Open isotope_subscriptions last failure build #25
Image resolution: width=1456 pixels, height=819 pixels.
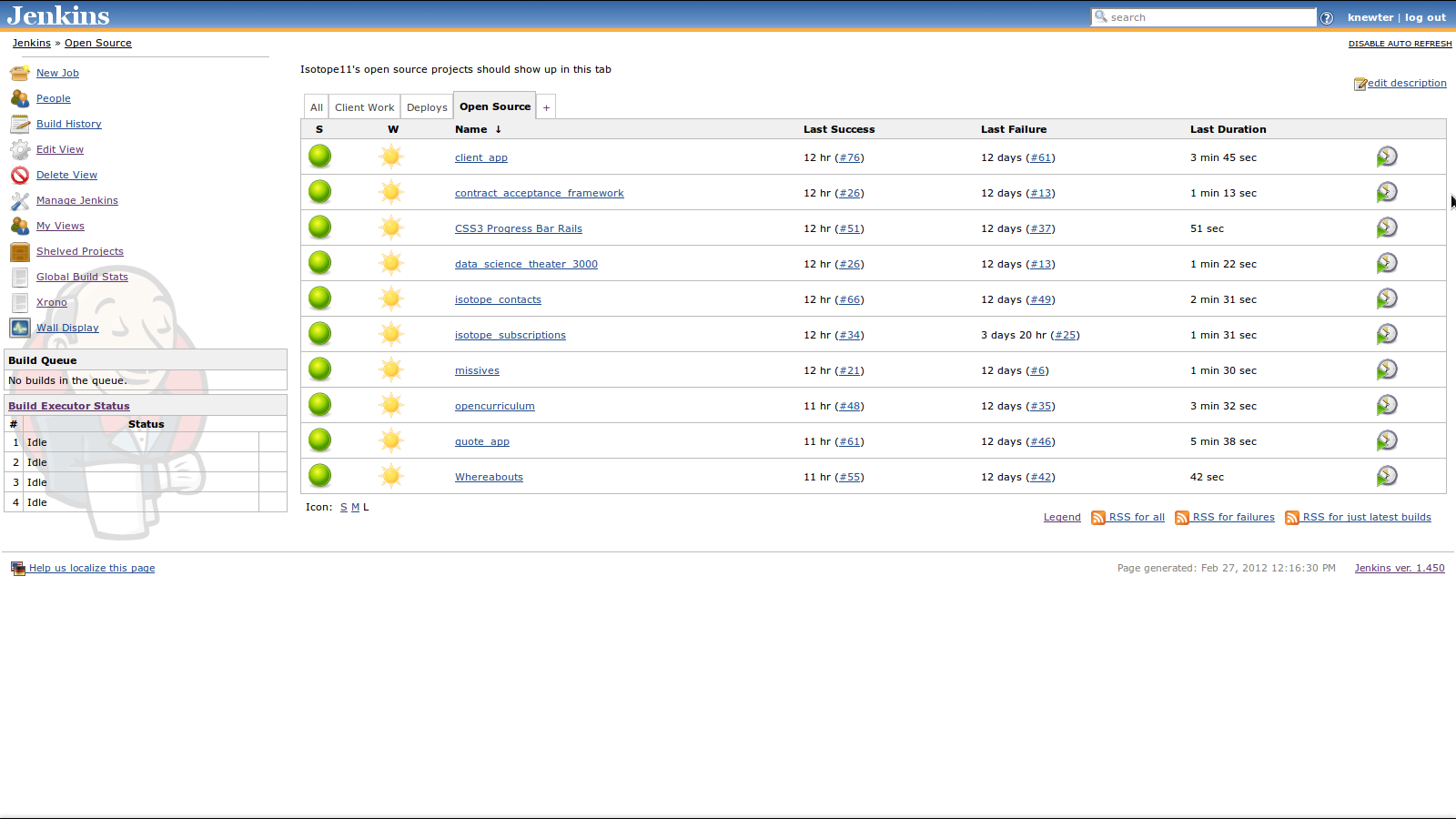tap(1066, 335)
